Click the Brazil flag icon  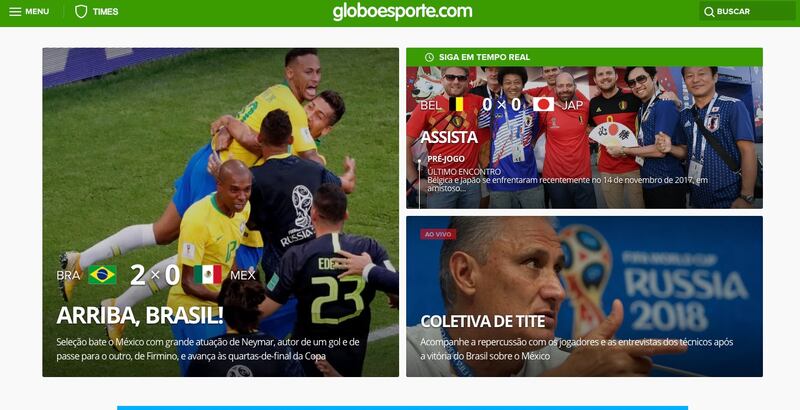102,275
